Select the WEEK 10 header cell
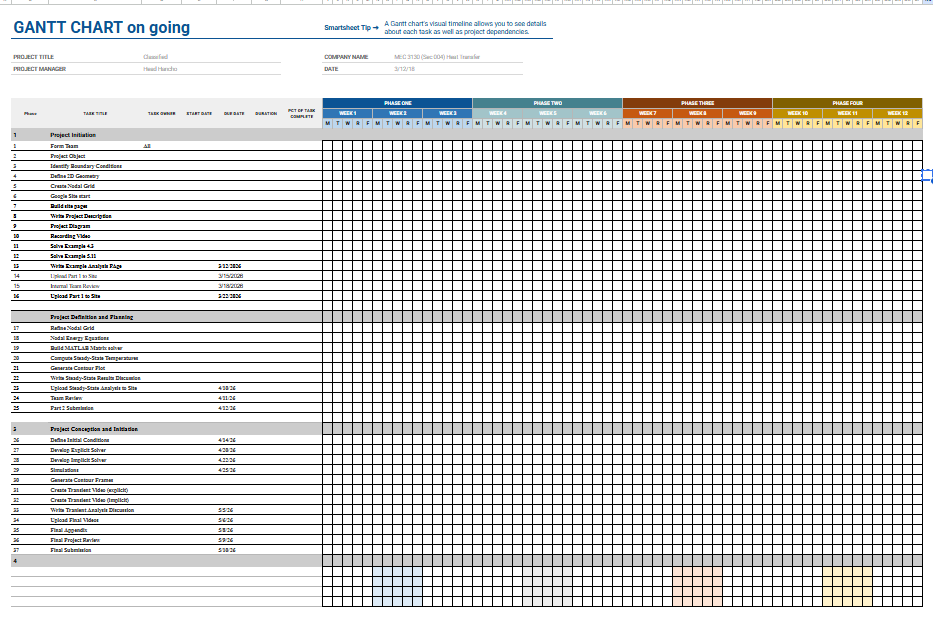 point(797,113)
